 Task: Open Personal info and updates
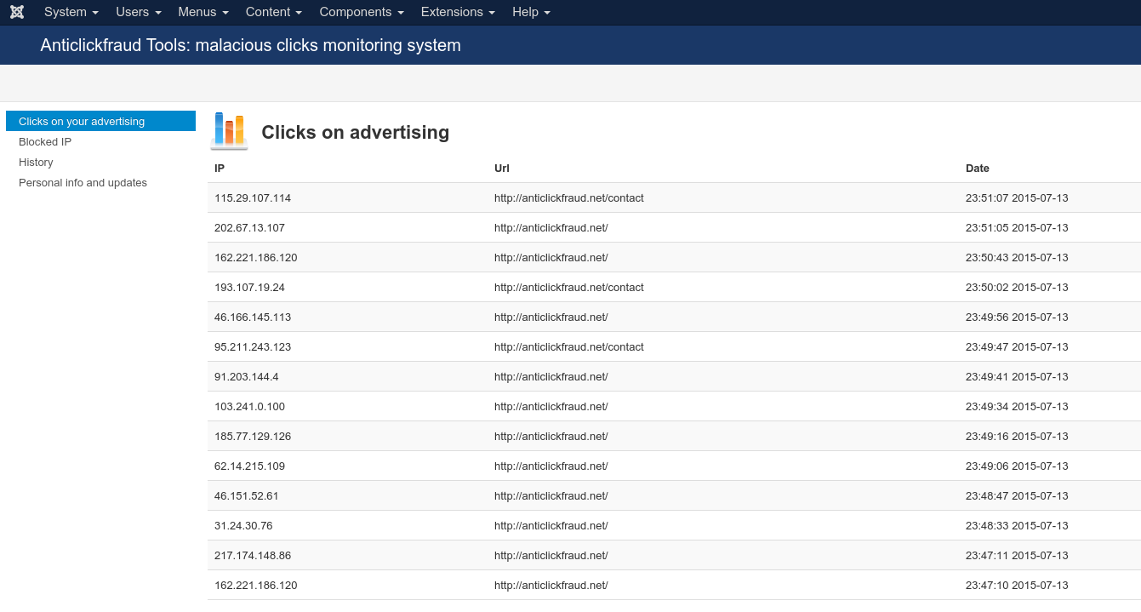pyautogui.click(x=83, y=183)
